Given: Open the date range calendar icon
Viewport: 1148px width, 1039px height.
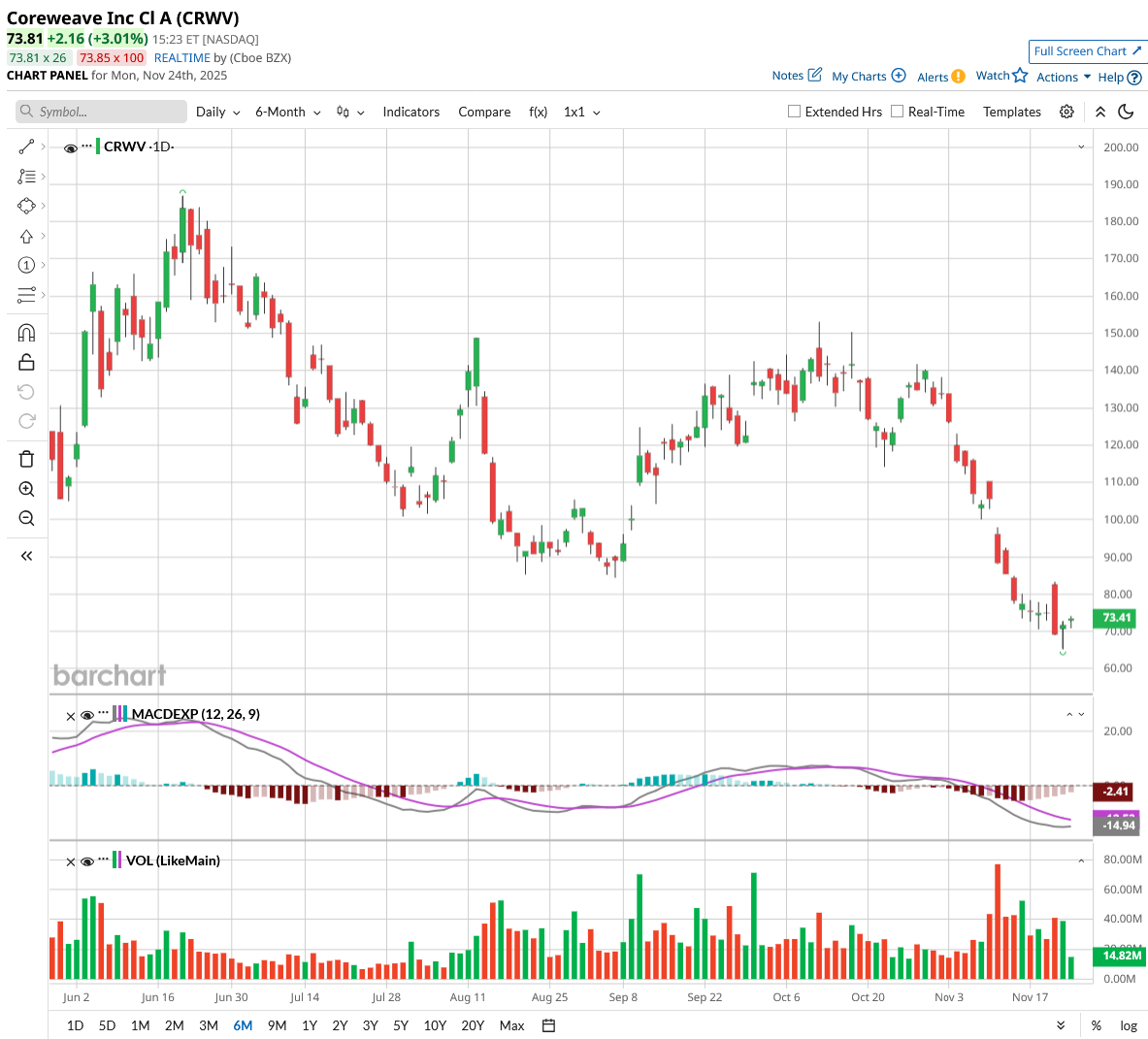Looking at the screenshot, I should pos(548,1025).
